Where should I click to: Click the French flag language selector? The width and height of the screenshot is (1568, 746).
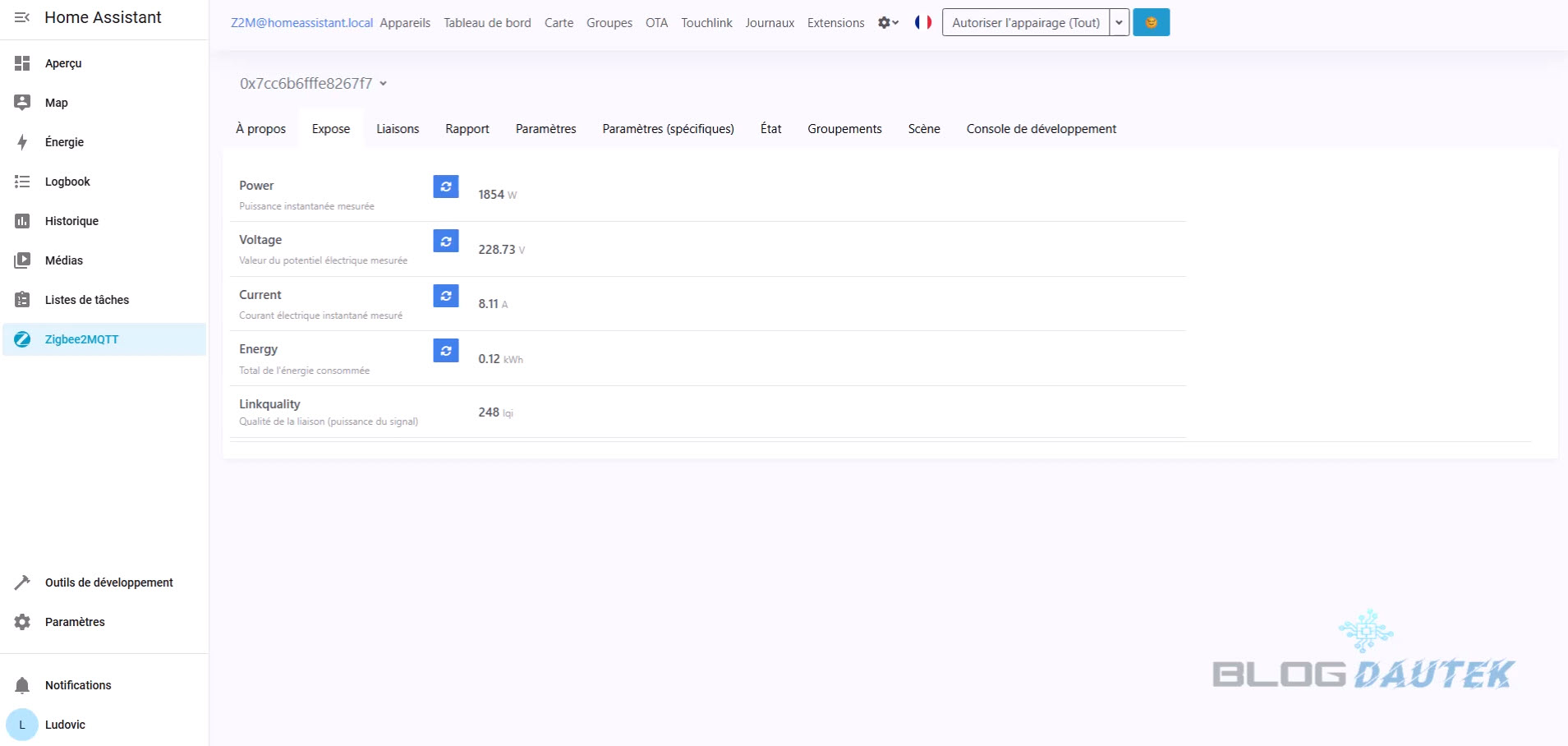(922, 23)
